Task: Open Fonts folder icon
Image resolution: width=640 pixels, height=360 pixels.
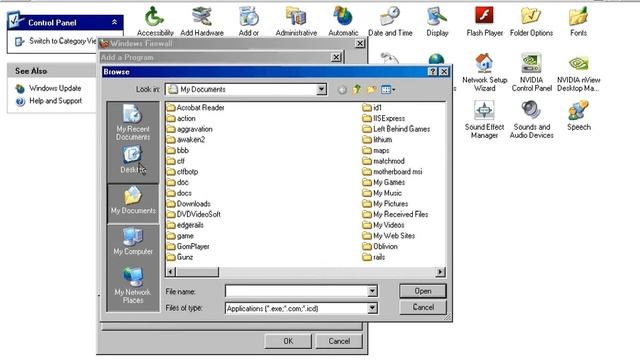Action: 578,21
